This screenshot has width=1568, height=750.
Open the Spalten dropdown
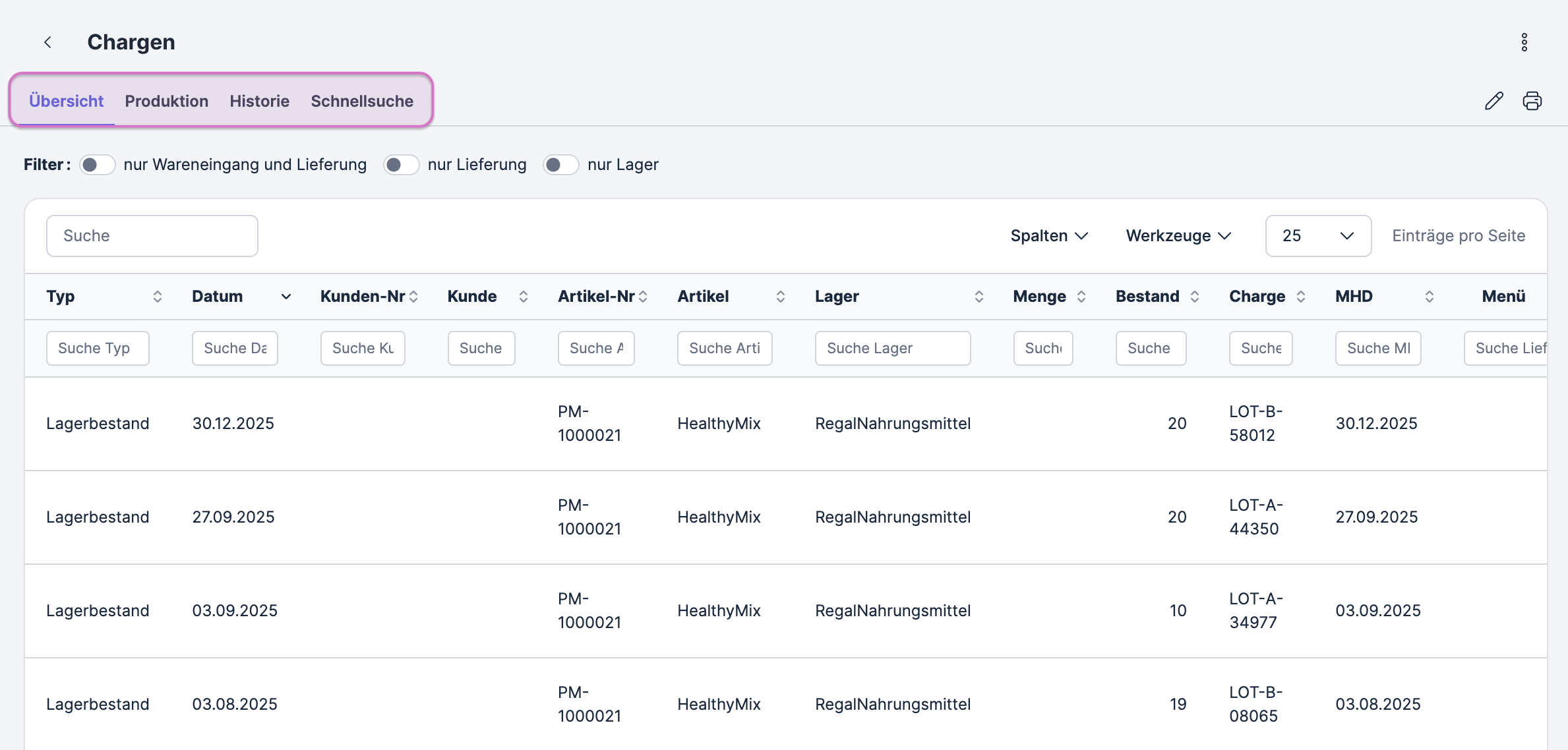click(x=1048, y=236)
